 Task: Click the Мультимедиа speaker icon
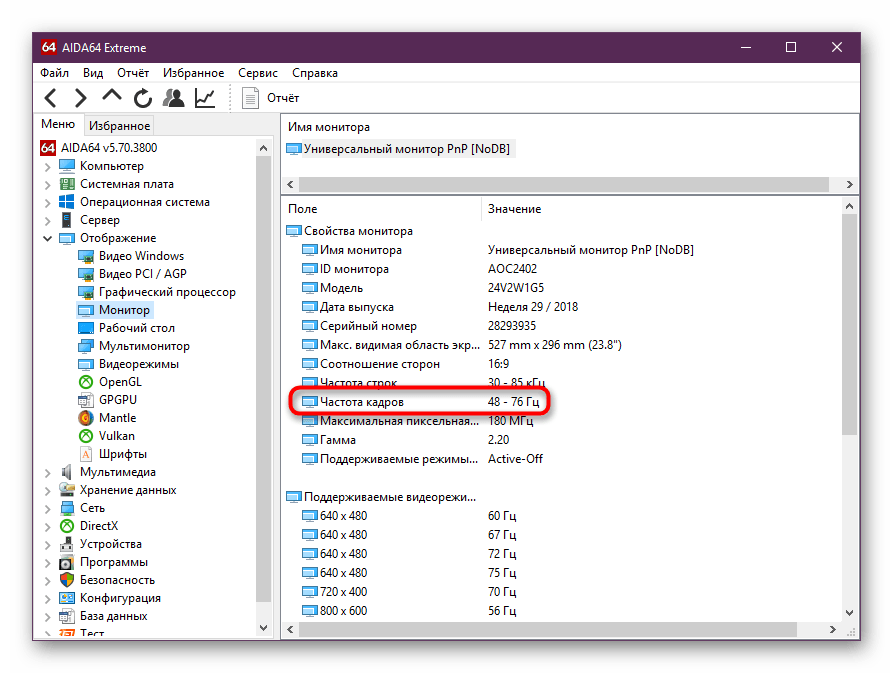[x=67, y=472]
